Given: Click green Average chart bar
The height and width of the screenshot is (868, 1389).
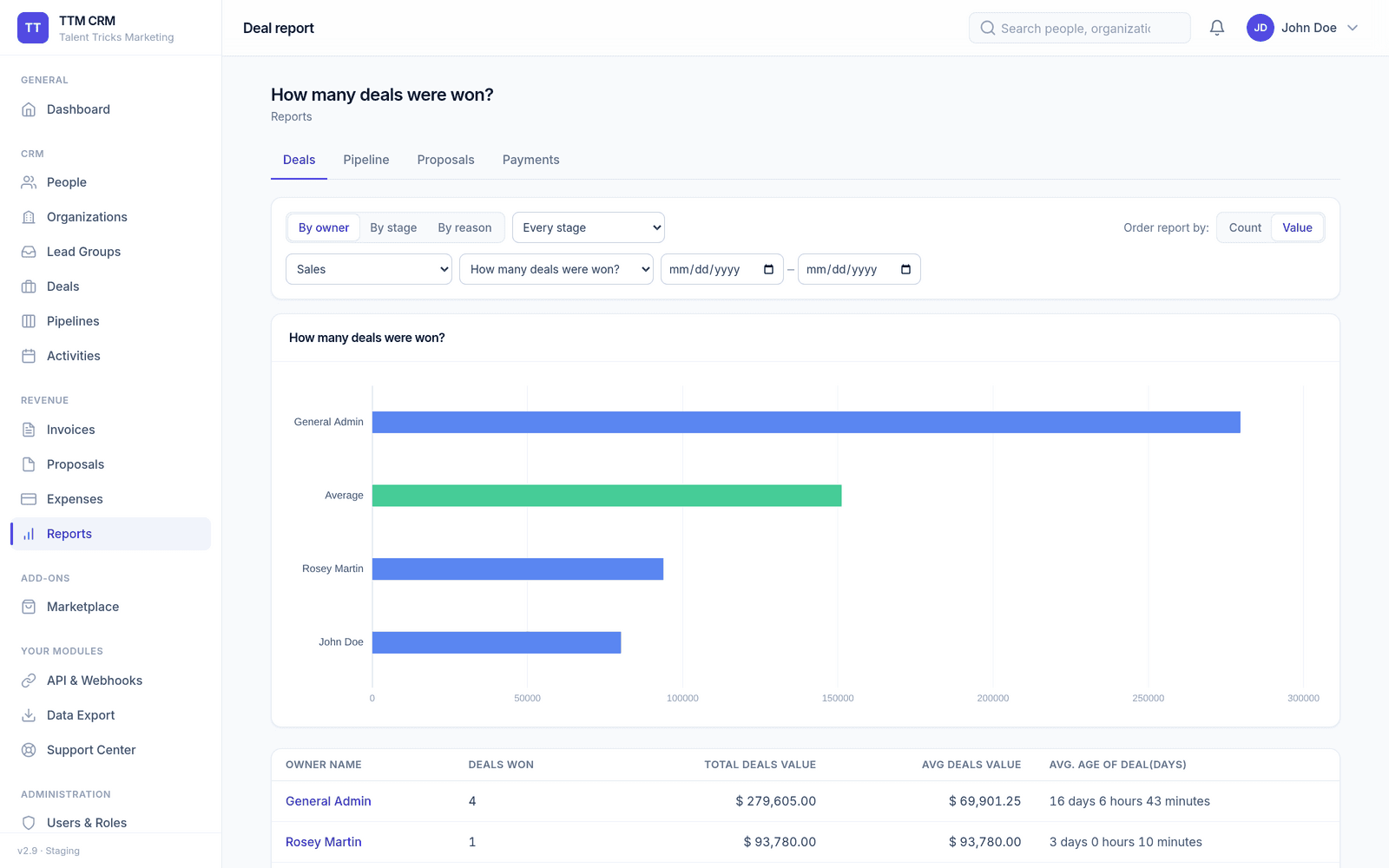Looking at the screenshot, I should [x=607, y=496].
